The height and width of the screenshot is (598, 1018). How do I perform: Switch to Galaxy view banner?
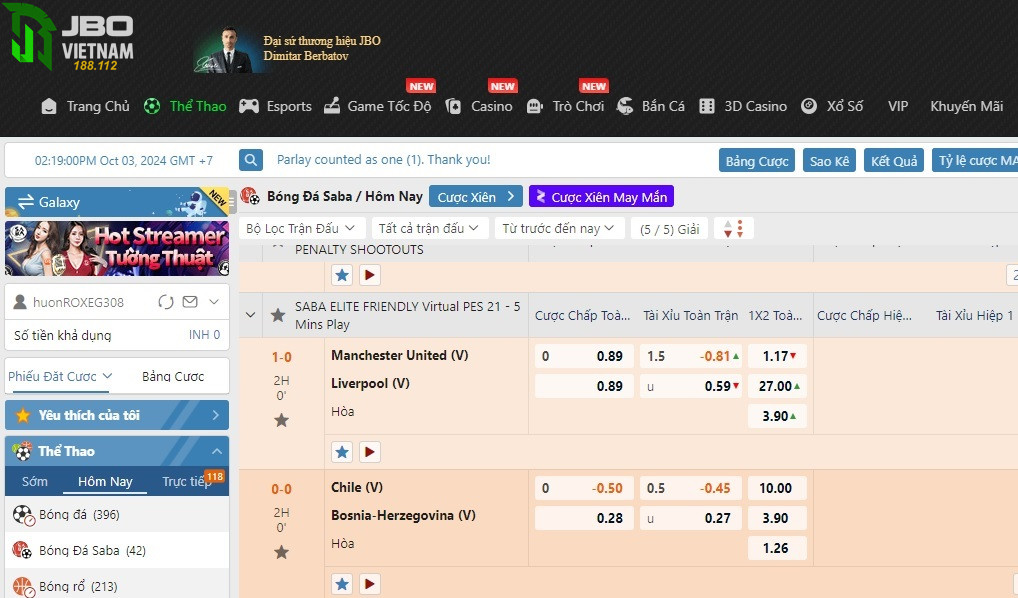117,202
